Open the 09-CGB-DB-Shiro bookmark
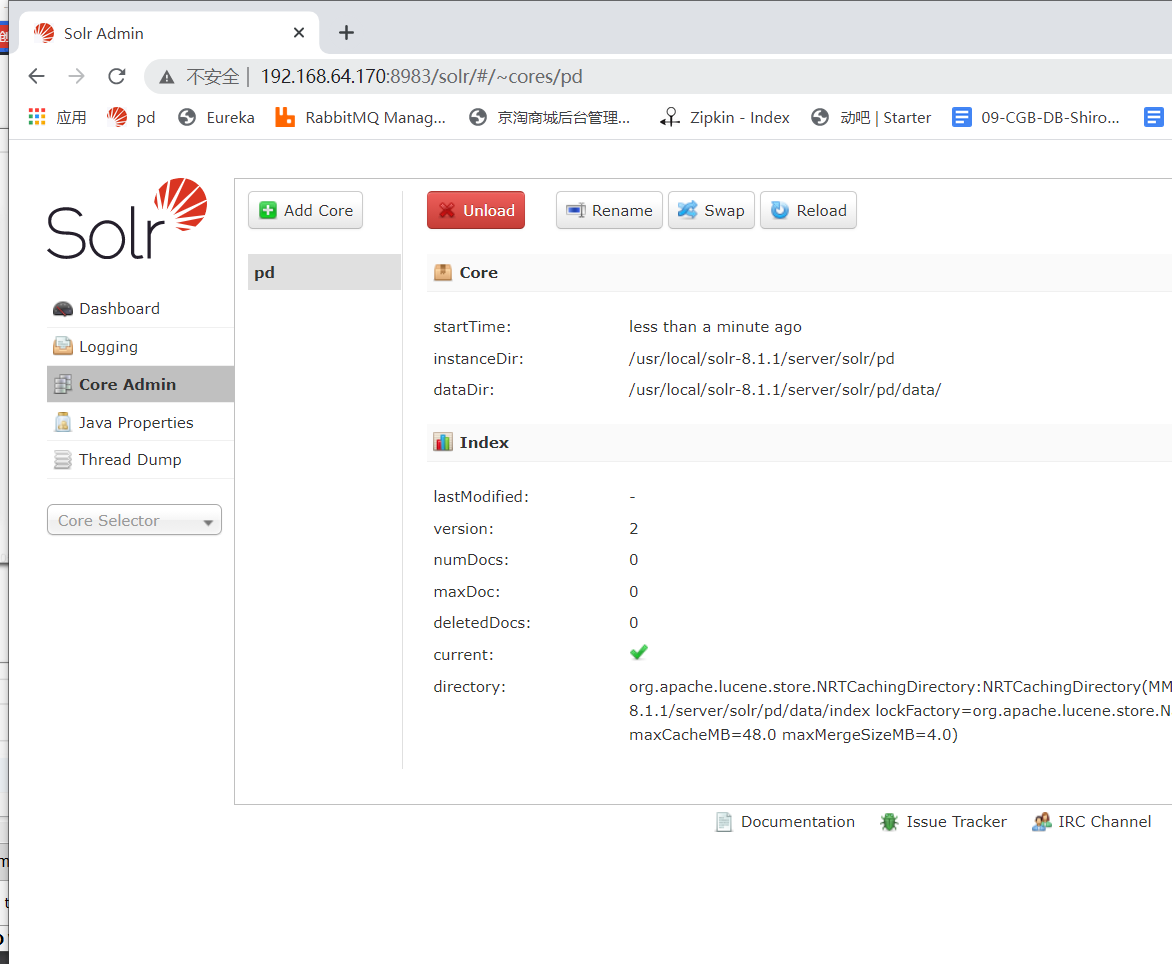 coord(1036,117)
